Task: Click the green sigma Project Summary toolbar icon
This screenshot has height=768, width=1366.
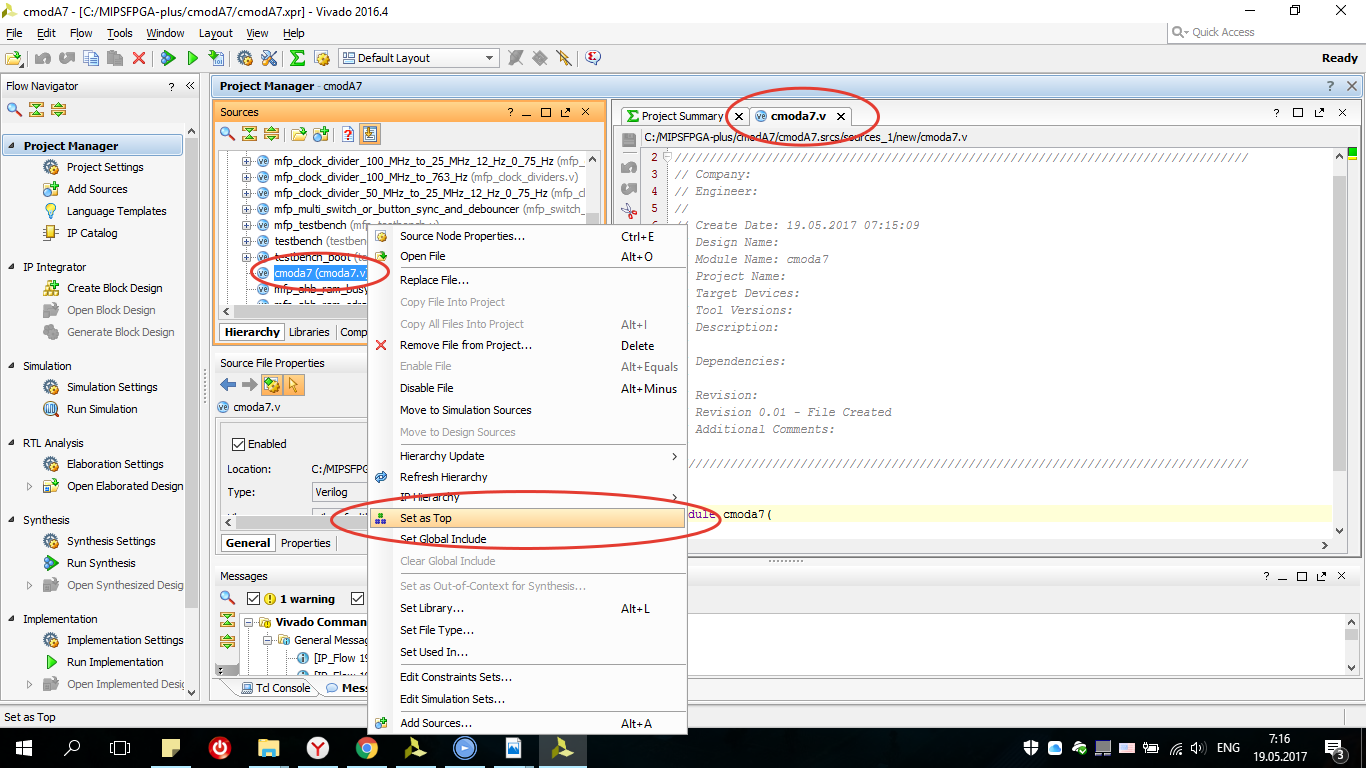Action: click(297, 59)
